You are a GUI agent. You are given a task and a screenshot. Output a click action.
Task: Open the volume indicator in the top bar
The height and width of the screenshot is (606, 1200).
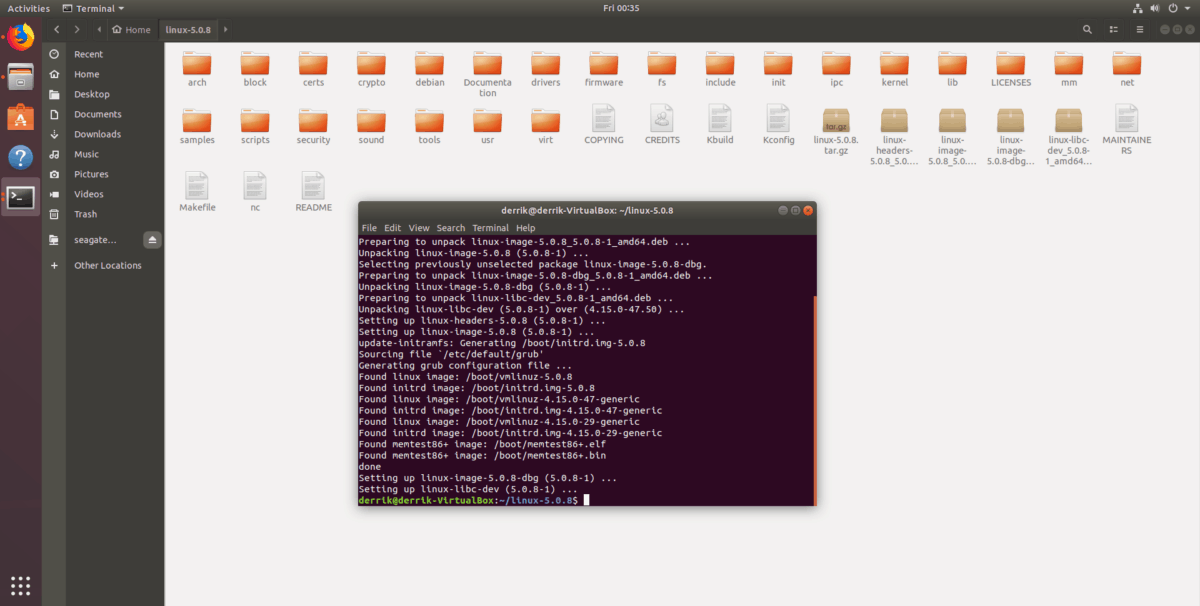[x=1155, y=8]
